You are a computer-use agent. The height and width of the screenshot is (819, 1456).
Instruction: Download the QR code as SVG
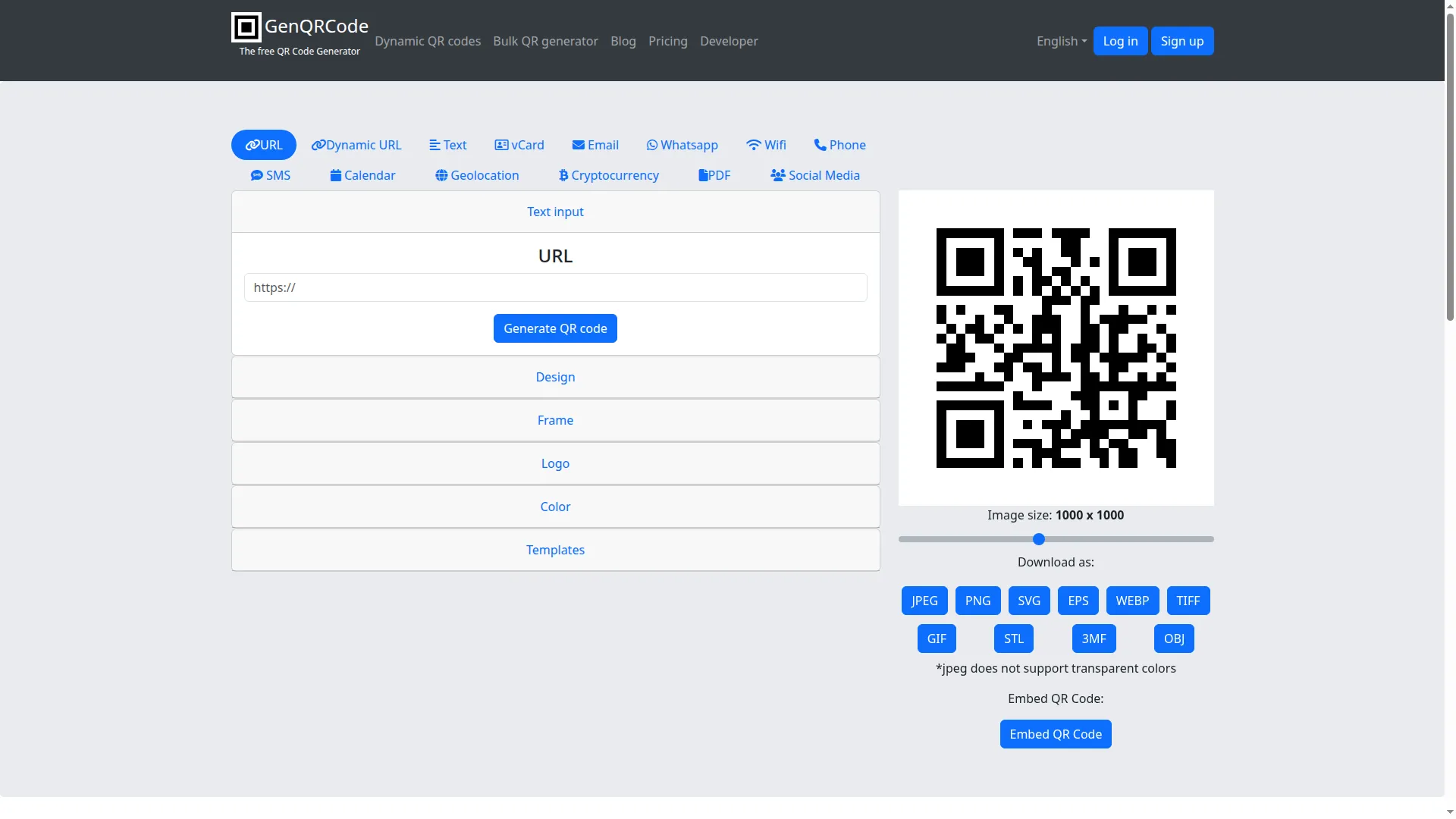1029,601
